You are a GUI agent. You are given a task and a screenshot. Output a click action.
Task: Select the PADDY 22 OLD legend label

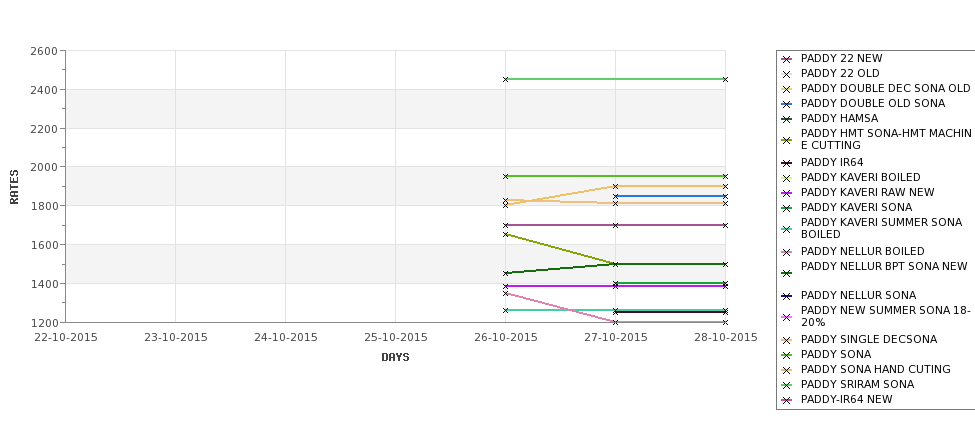pyautogui.click(x=840, y=73)
